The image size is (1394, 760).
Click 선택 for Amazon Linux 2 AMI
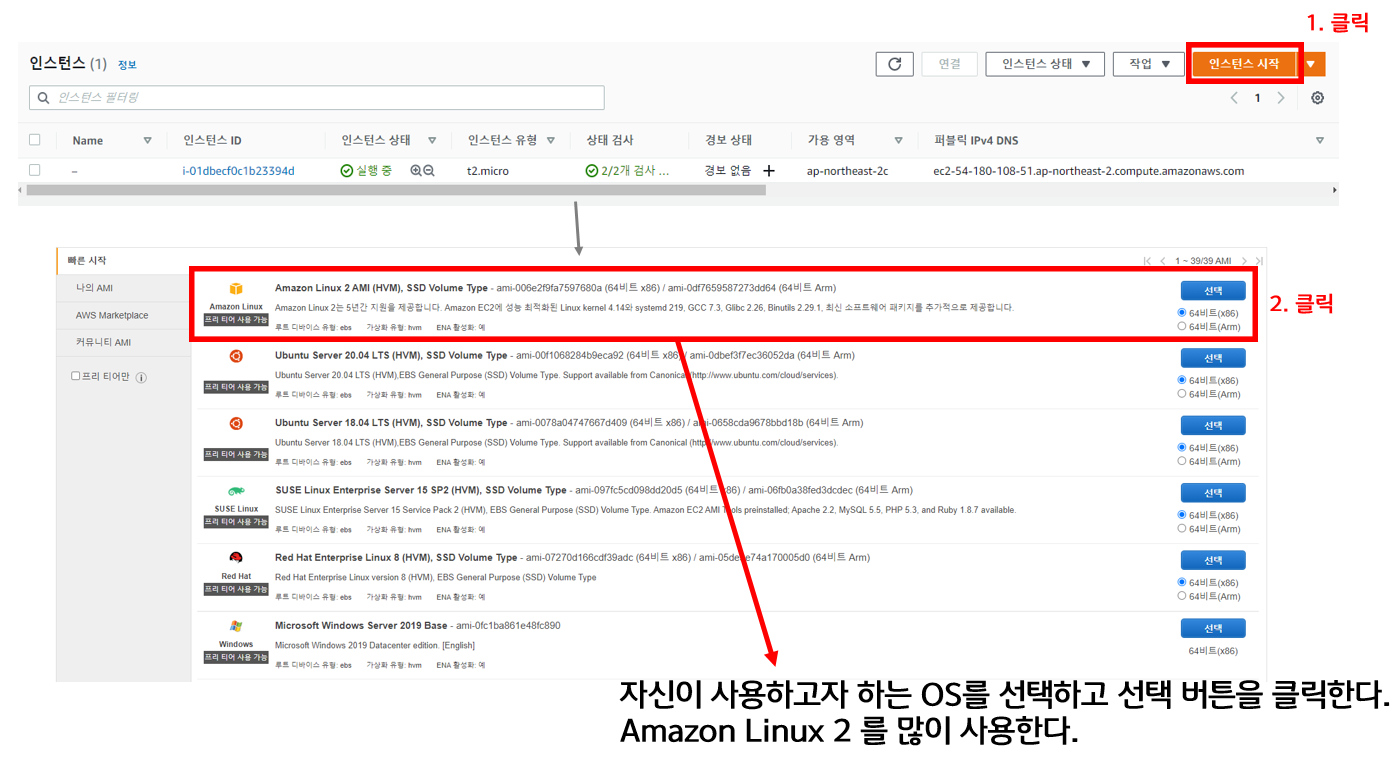[1213, 291]
